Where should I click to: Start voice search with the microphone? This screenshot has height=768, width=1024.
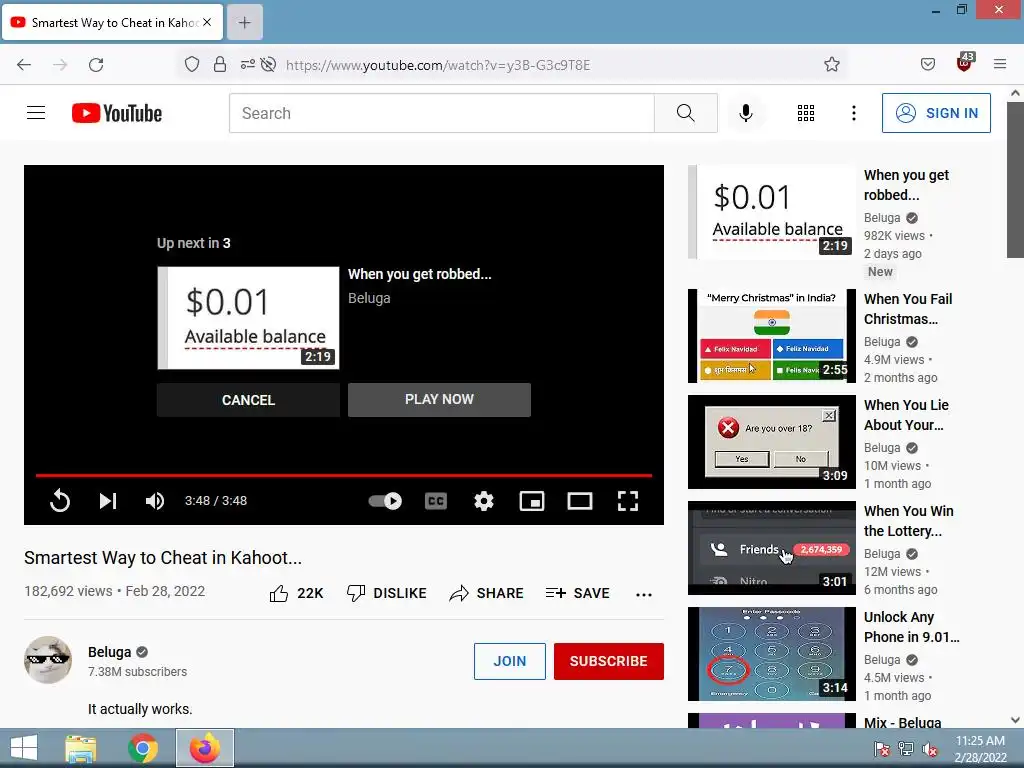click(746, 113)
